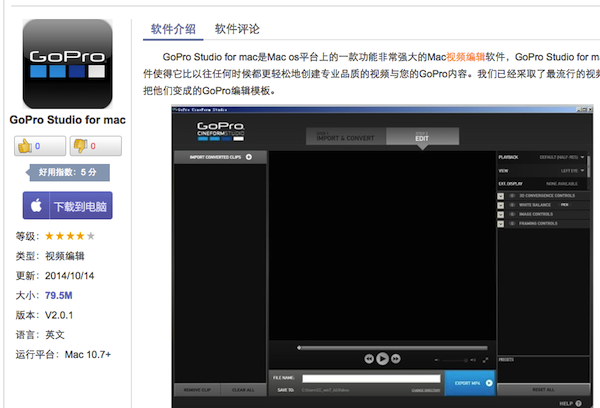Click the fast-forward playback button
This screenshot has height=408, width=600.
(x=396, y=359)
